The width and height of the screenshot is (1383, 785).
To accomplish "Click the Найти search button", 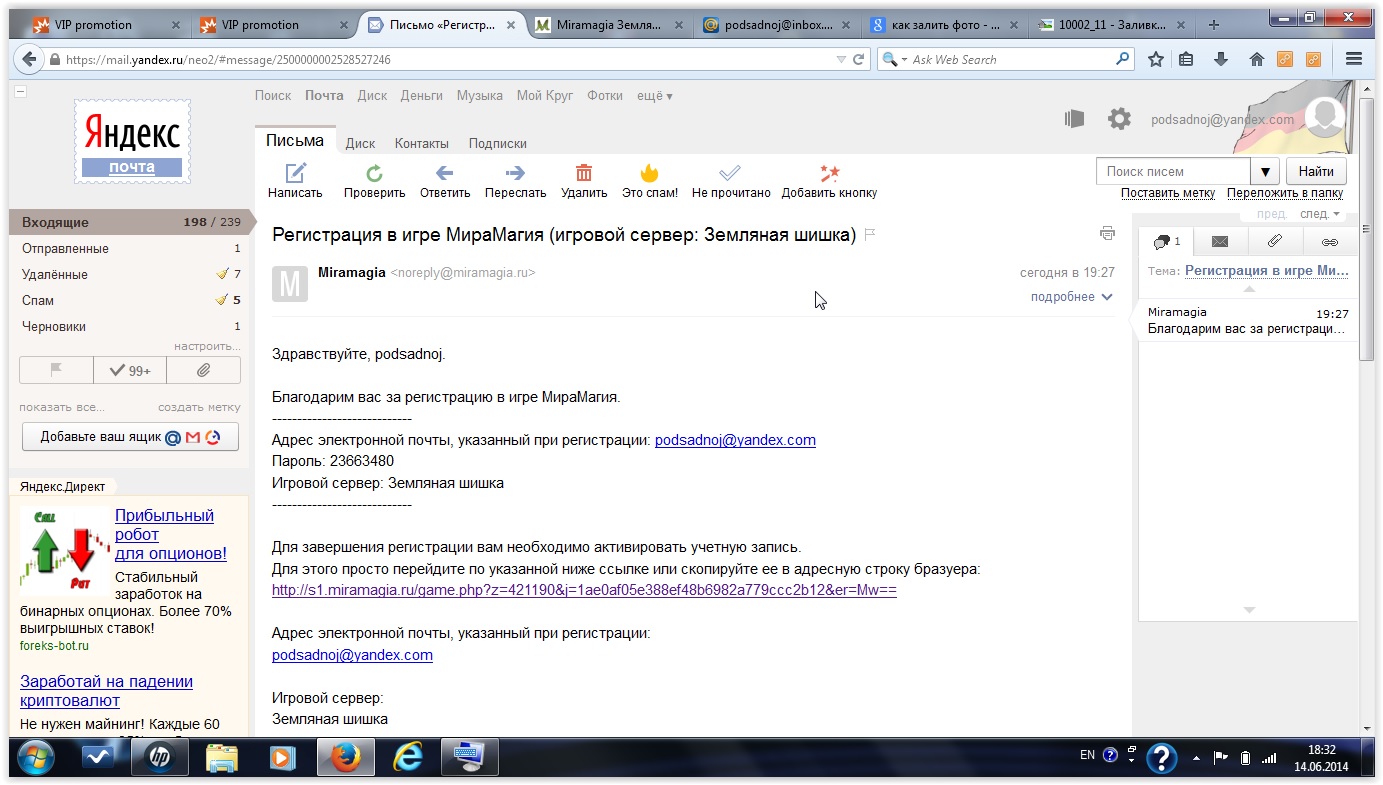I will coord(1316,171).
